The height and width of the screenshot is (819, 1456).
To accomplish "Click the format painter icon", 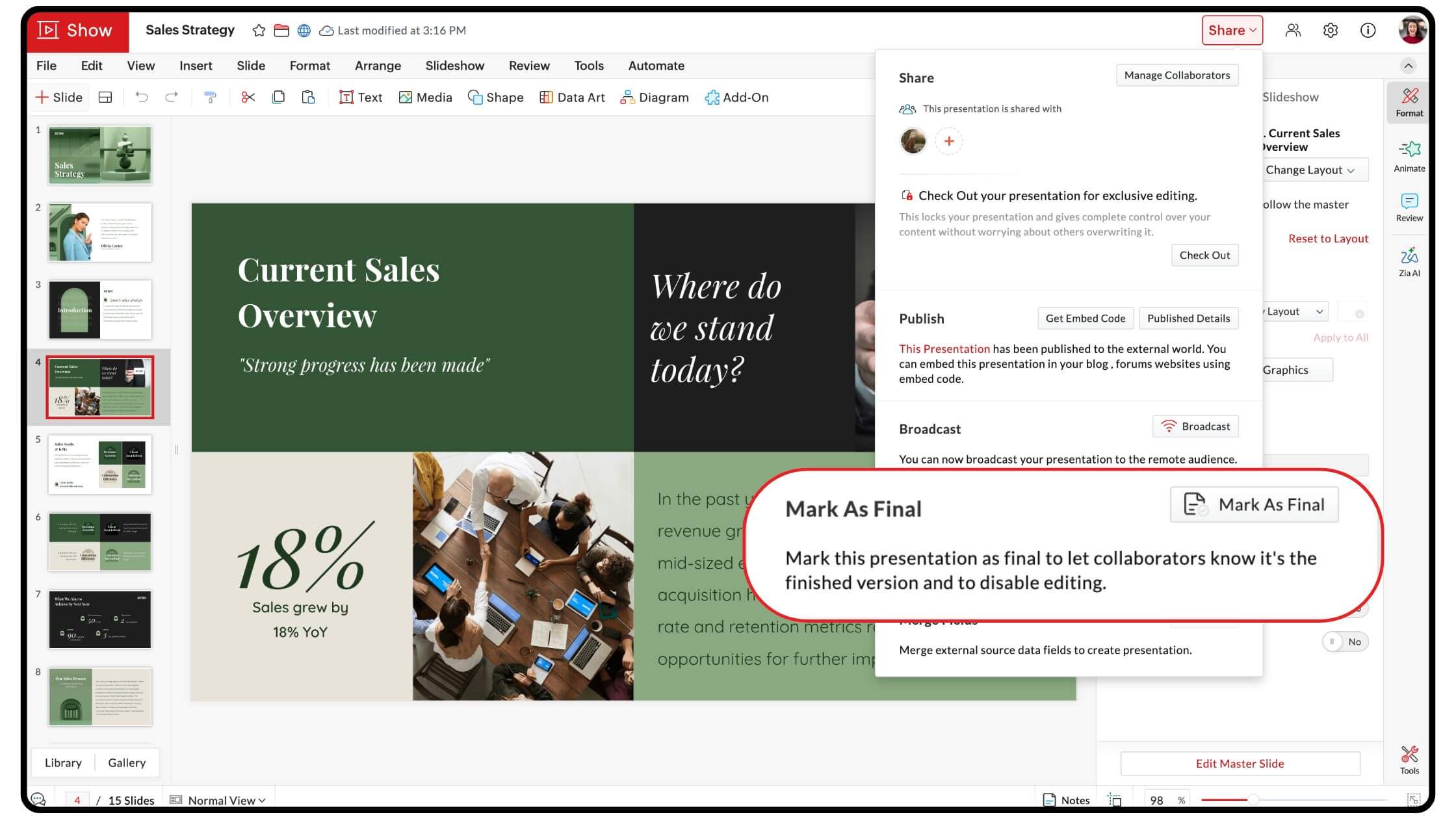I will click(210, 97).
